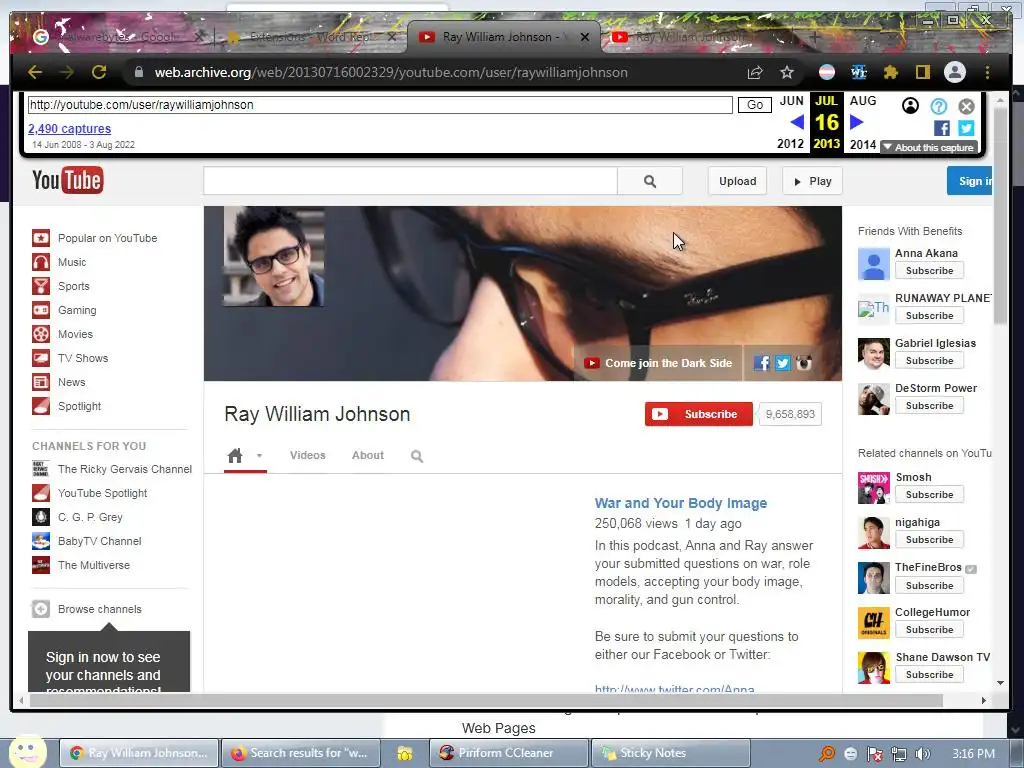Open Piriform CCleaner from taskbar
Screen dimensions: 1024x768
tap(509, 753)
